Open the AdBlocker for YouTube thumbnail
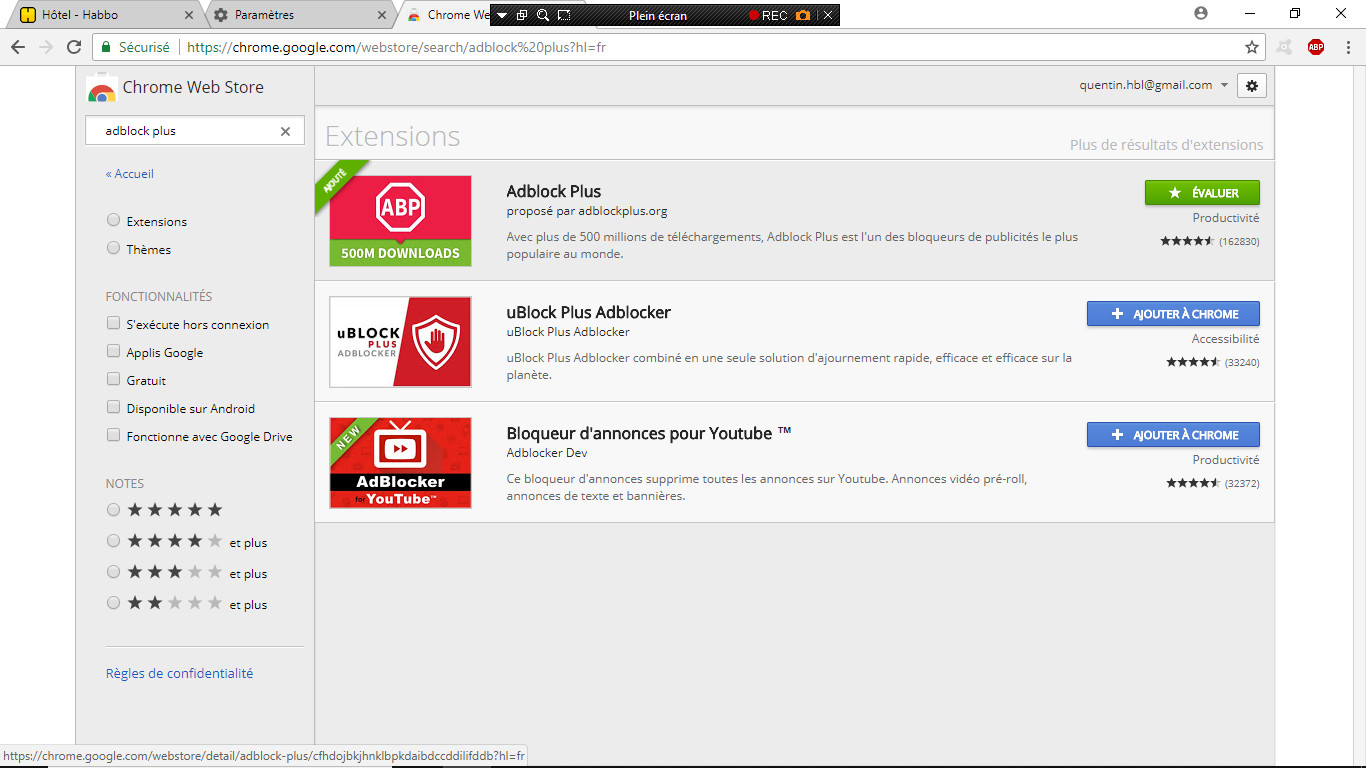 point(400,463)
